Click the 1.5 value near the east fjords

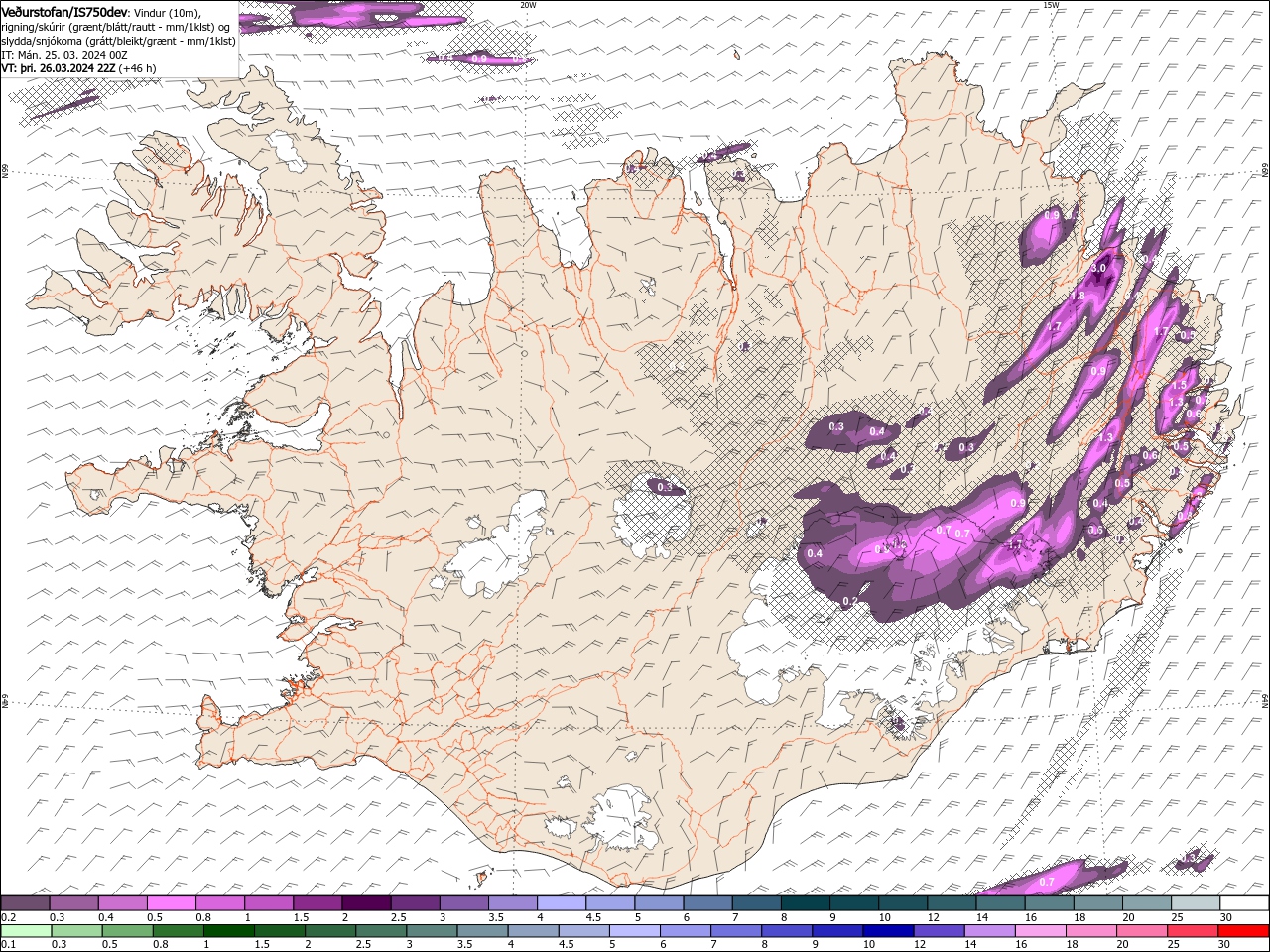1180,385
